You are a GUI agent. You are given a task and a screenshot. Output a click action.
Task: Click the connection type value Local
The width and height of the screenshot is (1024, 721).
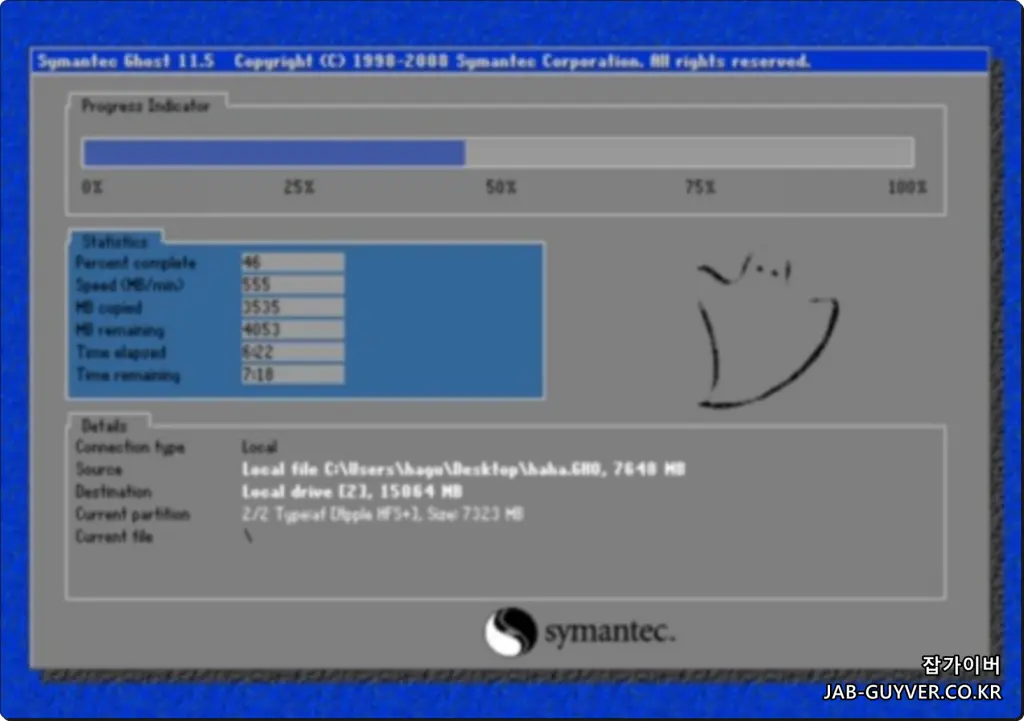pos(259,447)
